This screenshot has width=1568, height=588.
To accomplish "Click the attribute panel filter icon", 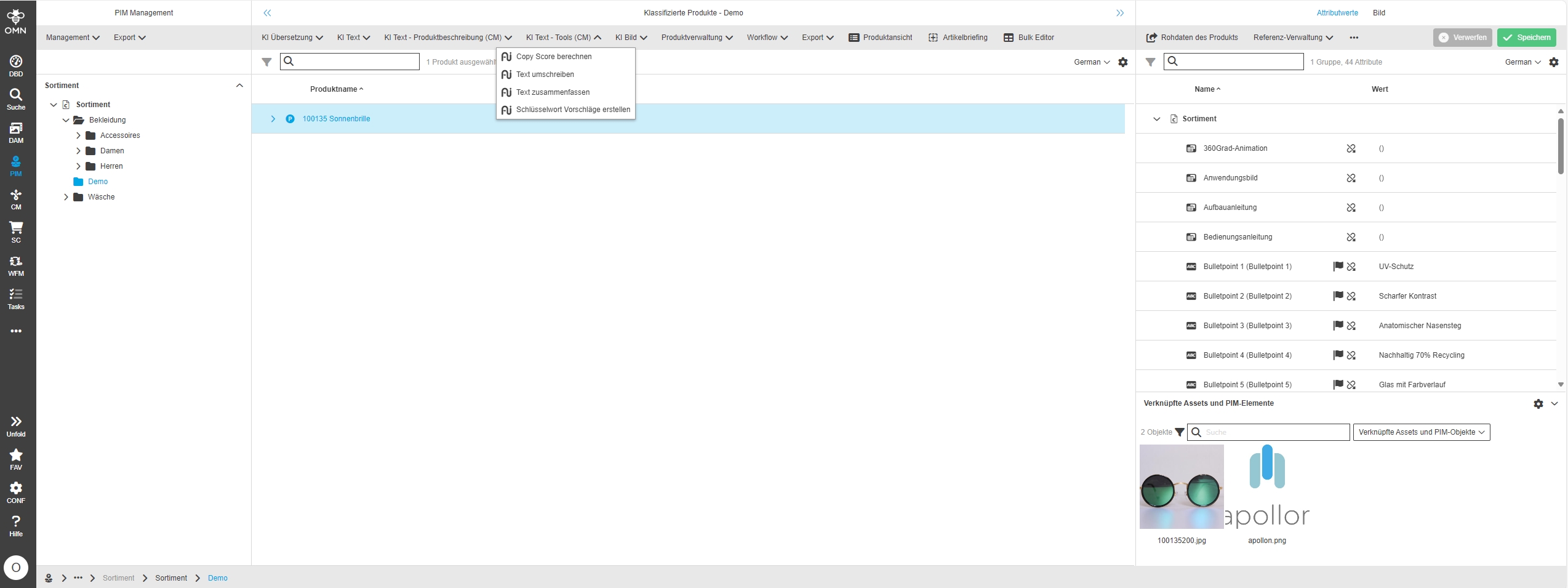I will [1150, 62].
